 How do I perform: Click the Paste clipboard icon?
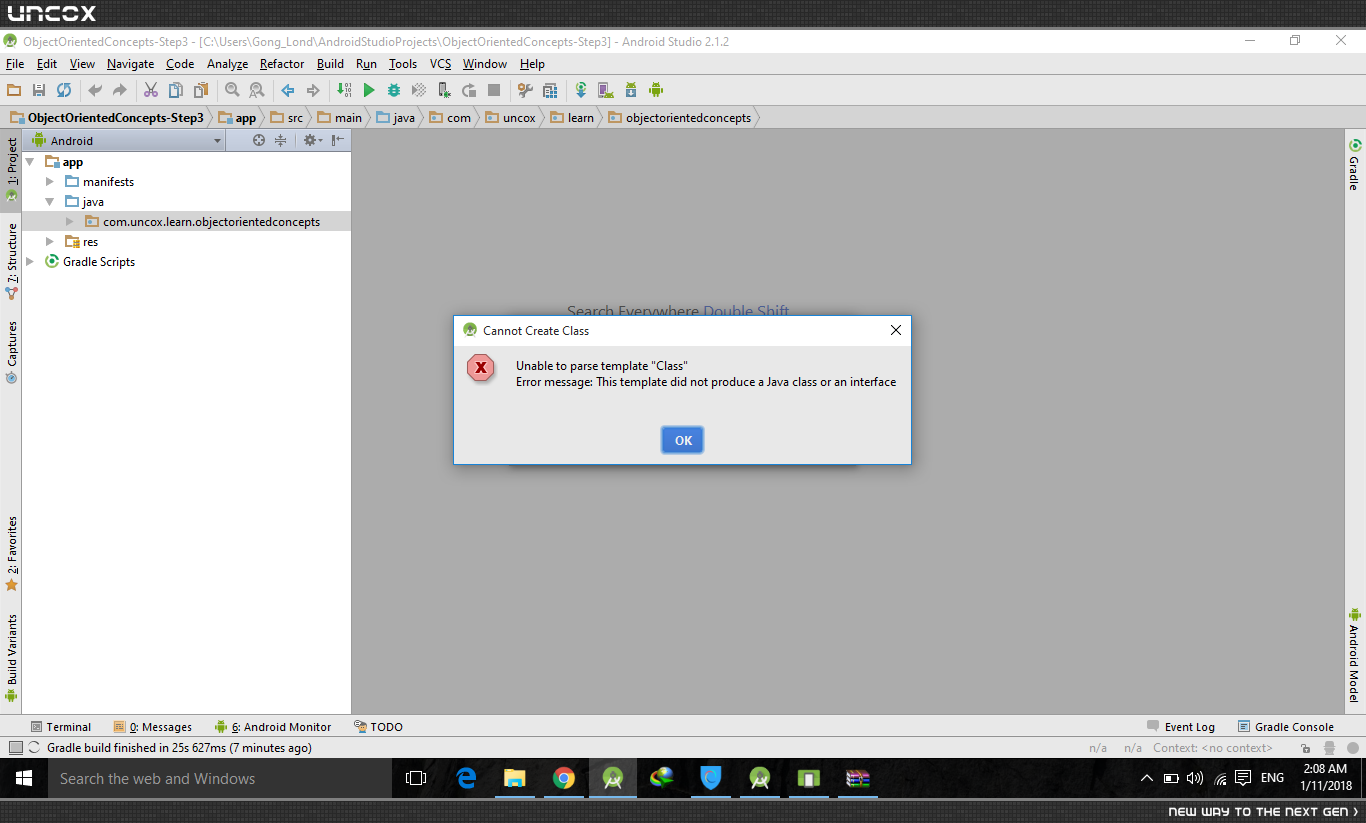click(201, 90)
